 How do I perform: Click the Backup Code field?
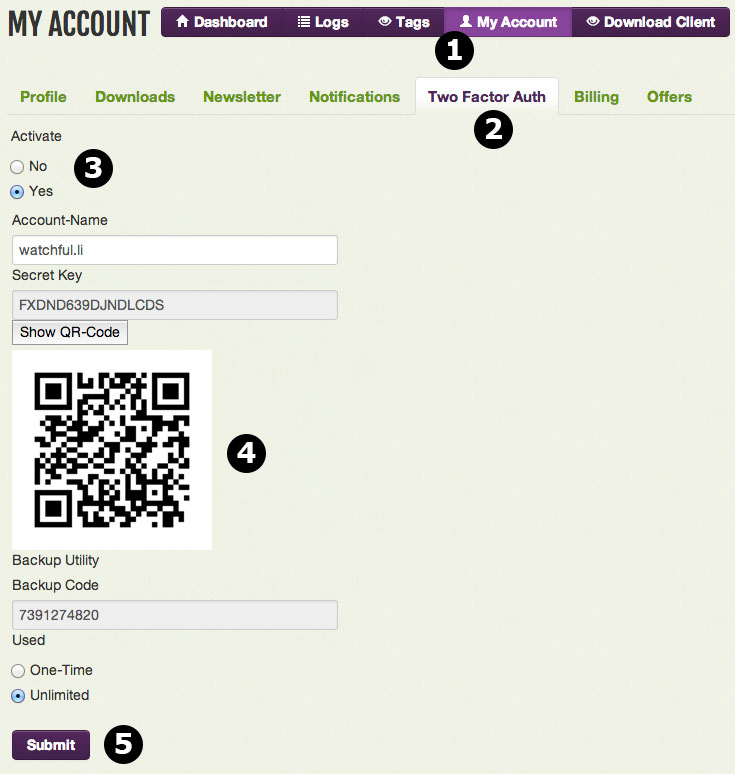[175, 615]
